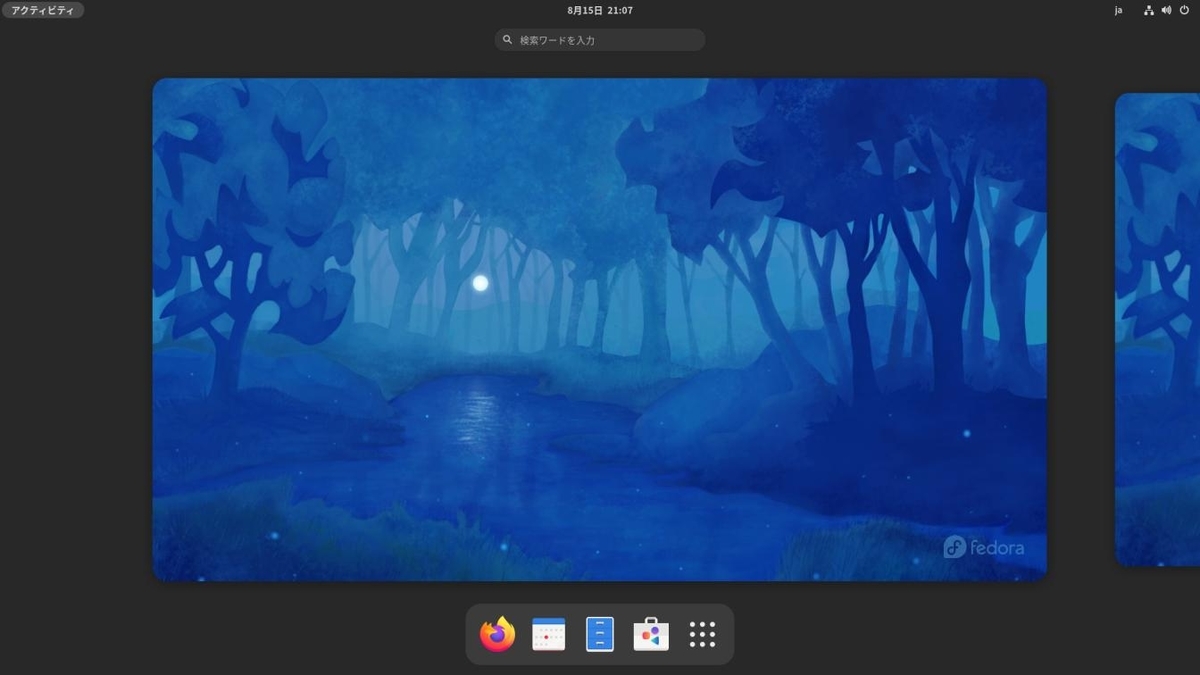The image size is (1200, 675).
Task: Open Firefox from the dock
Action: 497,634
